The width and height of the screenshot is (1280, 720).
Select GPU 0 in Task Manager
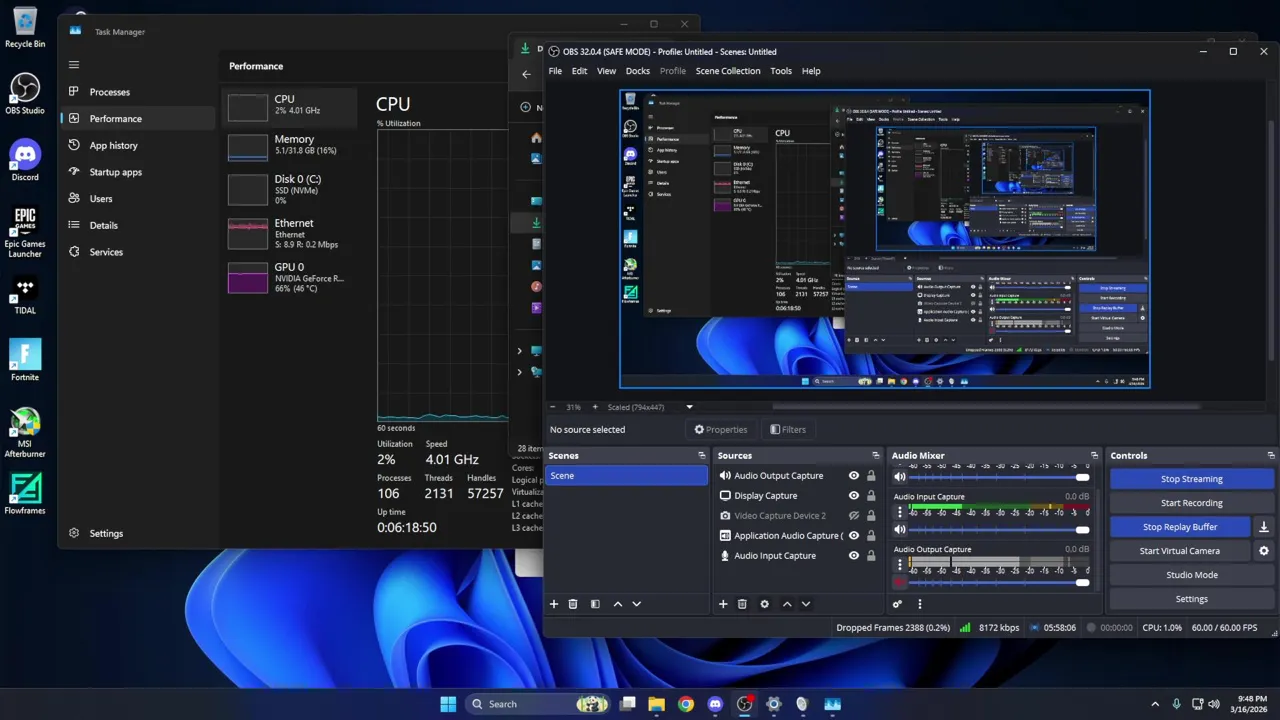click(x=289, y=277)
